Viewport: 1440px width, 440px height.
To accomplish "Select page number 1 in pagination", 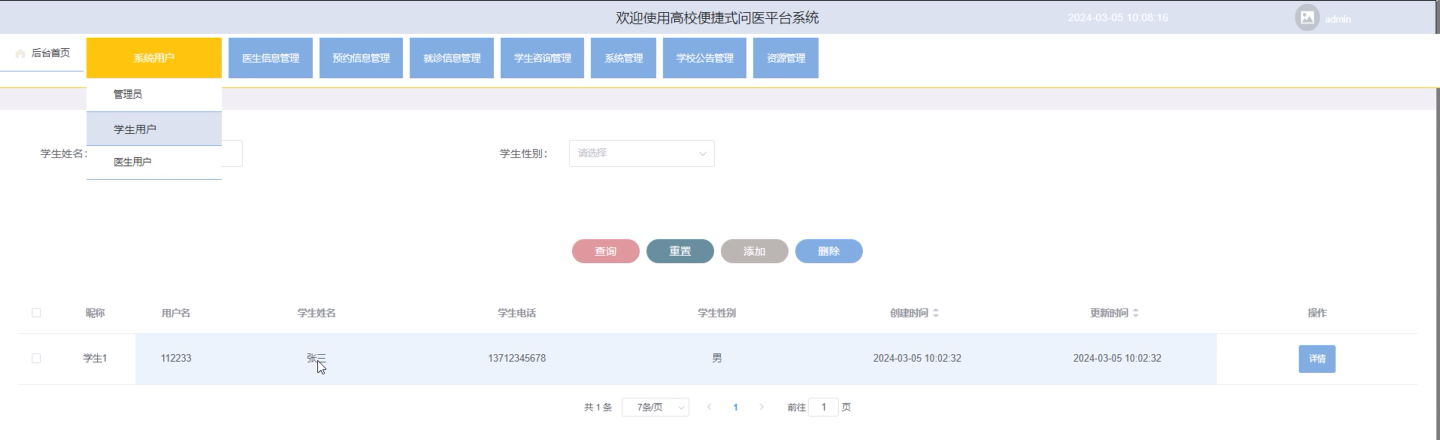I will tap(736, 408).
